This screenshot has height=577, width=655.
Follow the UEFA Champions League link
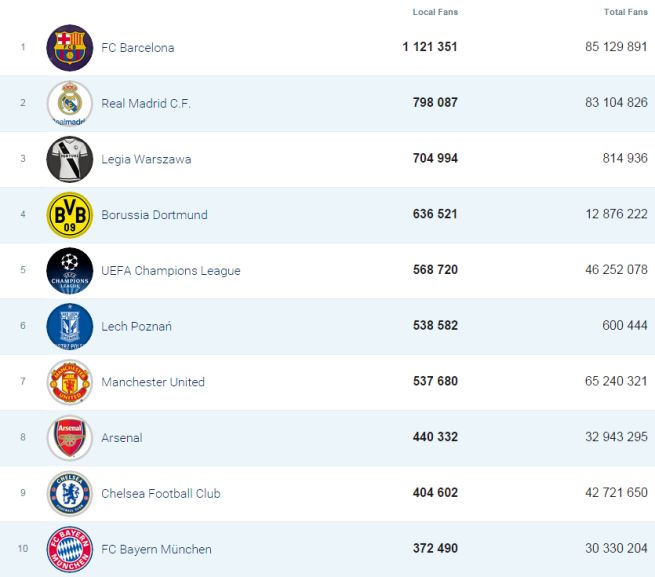(x=171, y=271)
